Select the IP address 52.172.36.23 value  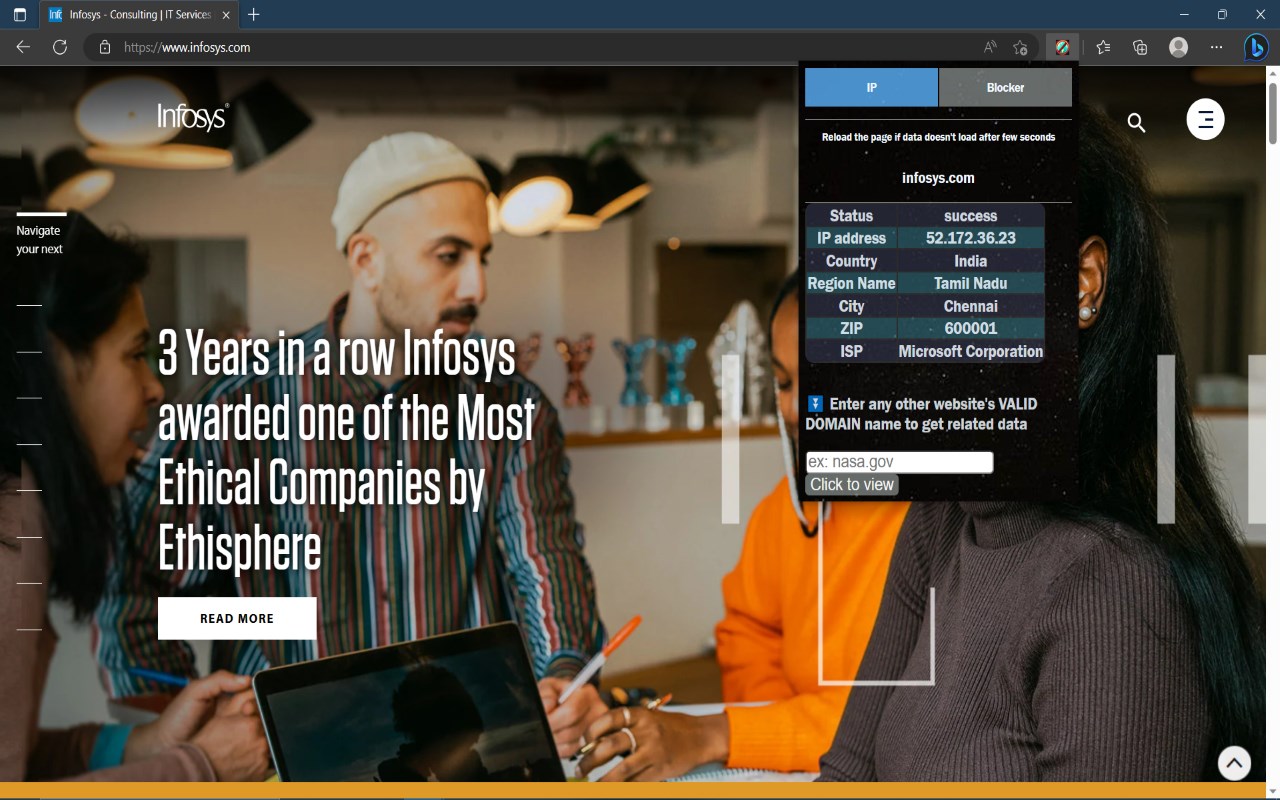971,238
